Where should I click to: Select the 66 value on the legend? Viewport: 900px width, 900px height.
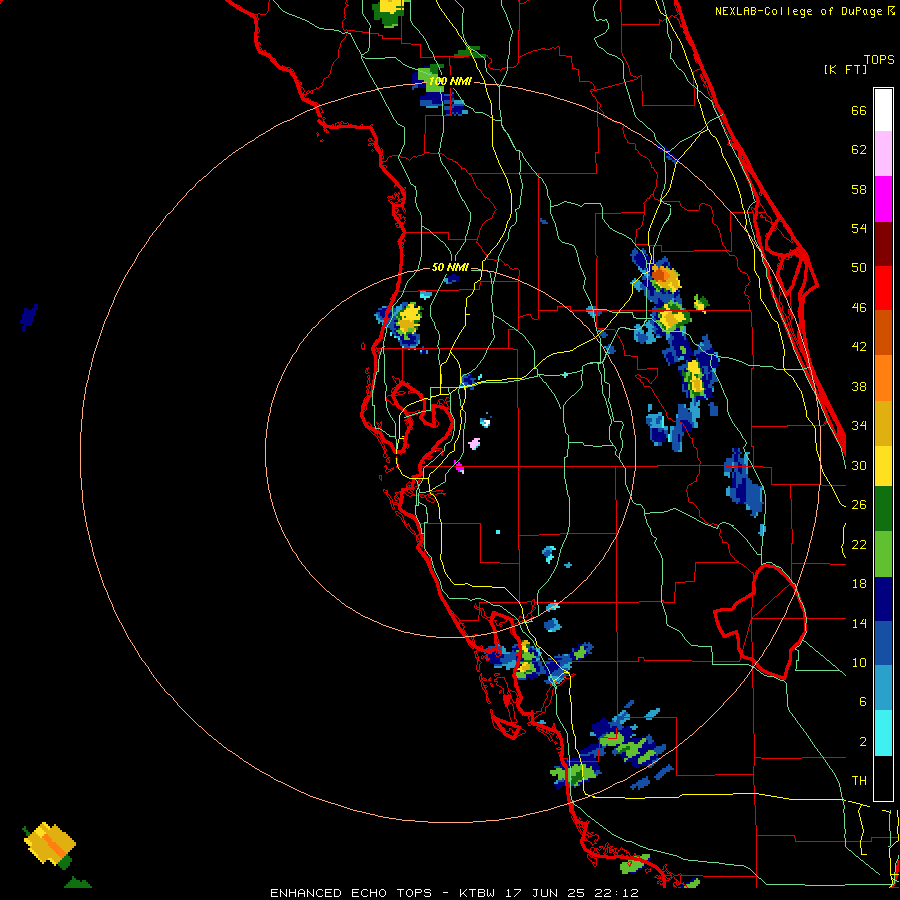coord(859,111)
